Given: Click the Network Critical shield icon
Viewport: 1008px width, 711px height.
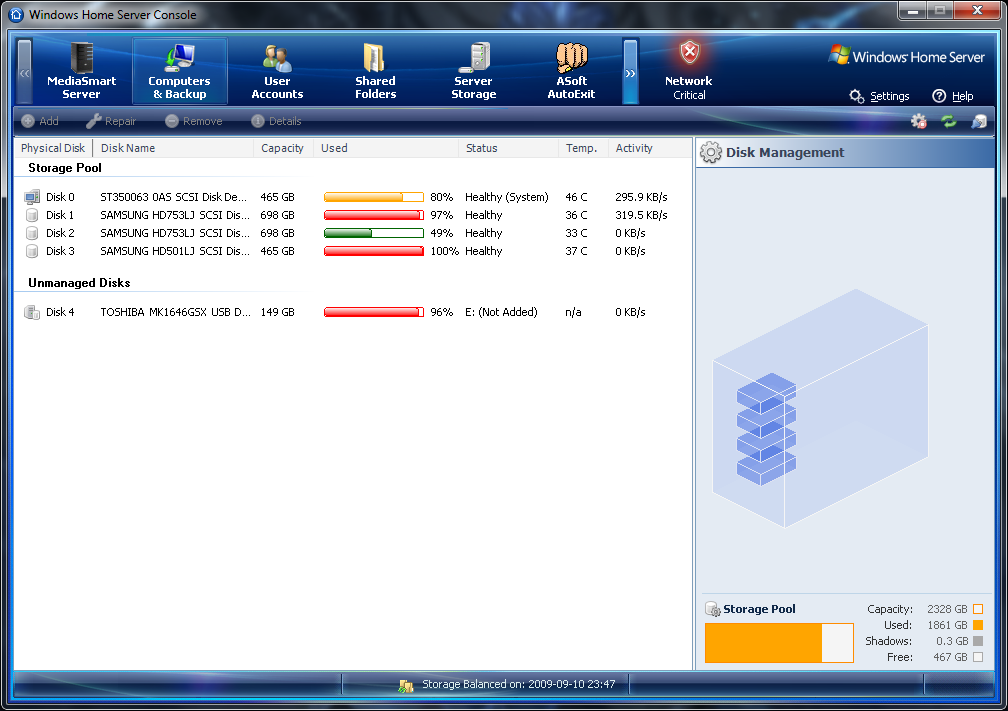Looking at the screenshot, I should pyautogui.click(x=690, y=52).
